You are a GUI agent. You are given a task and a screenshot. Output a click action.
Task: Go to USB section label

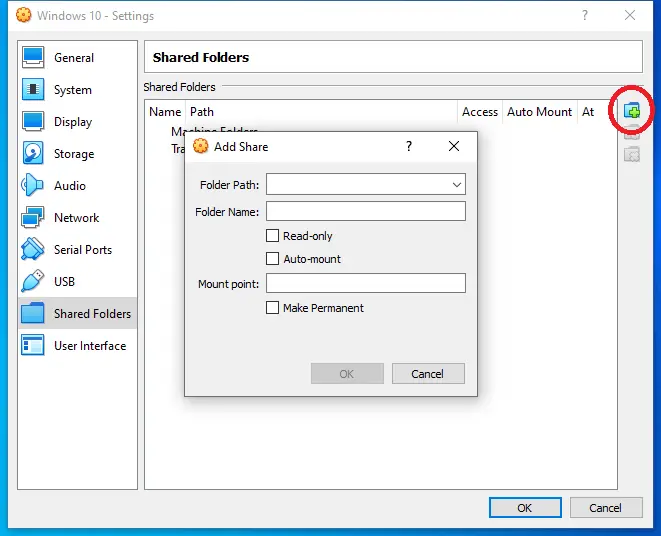64,282
